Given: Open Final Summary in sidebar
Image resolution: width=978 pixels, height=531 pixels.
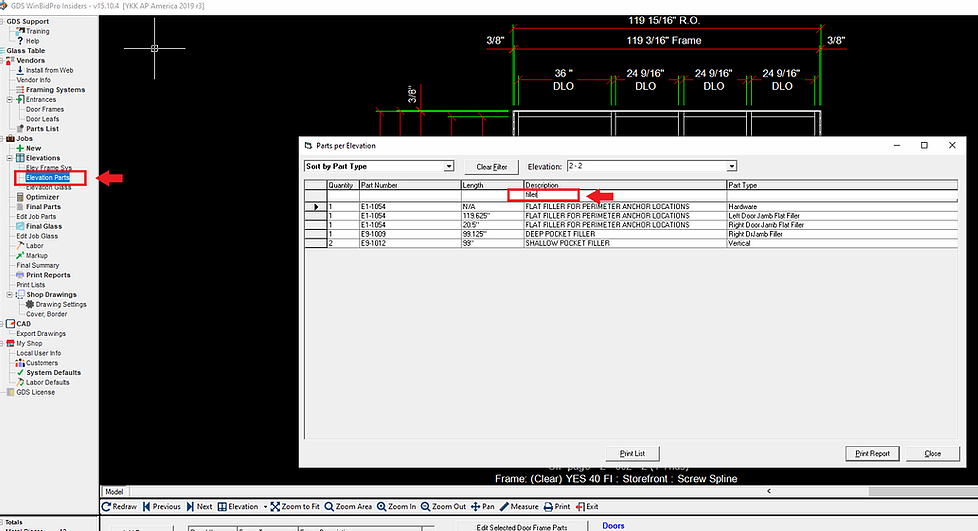Looking at the screenshot, I should coord(37,265).
